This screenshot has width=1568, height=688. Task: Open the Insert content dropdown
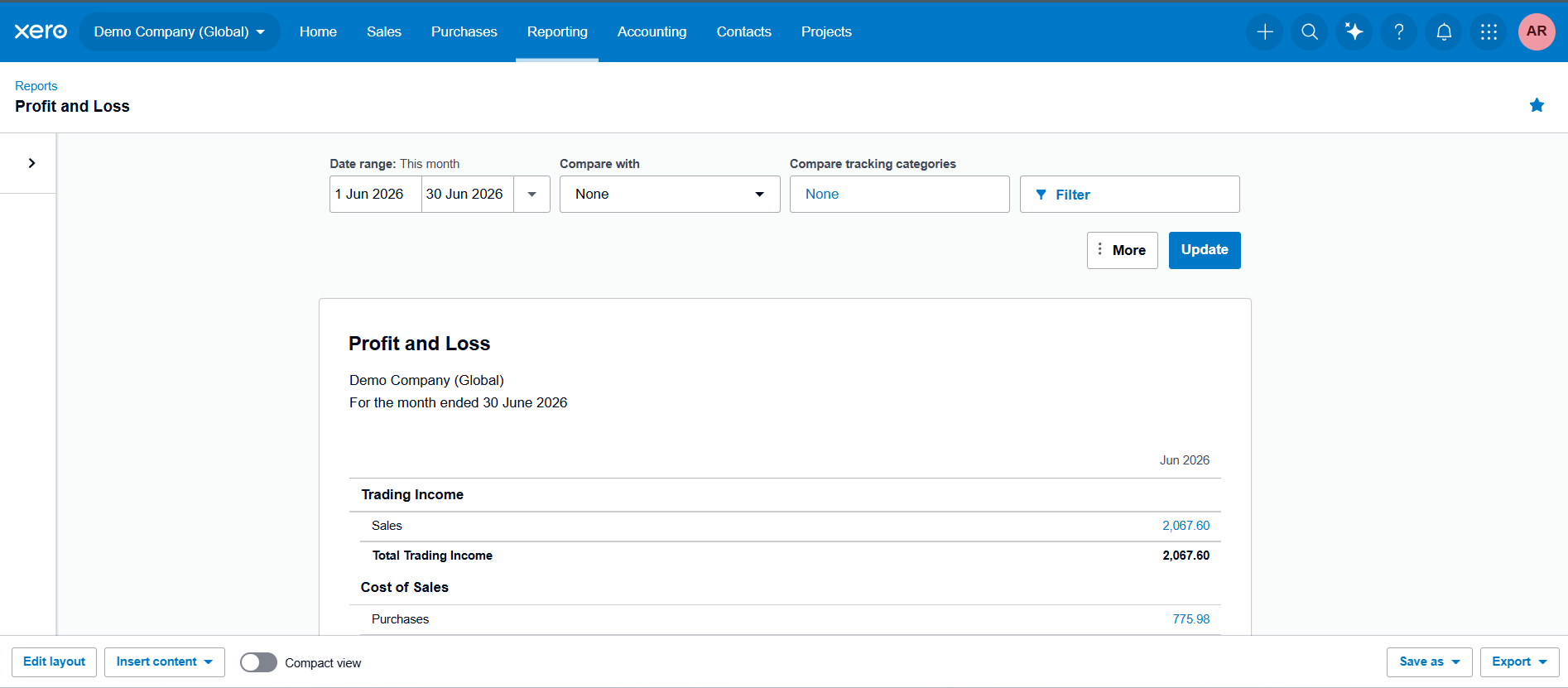[165, 662]
